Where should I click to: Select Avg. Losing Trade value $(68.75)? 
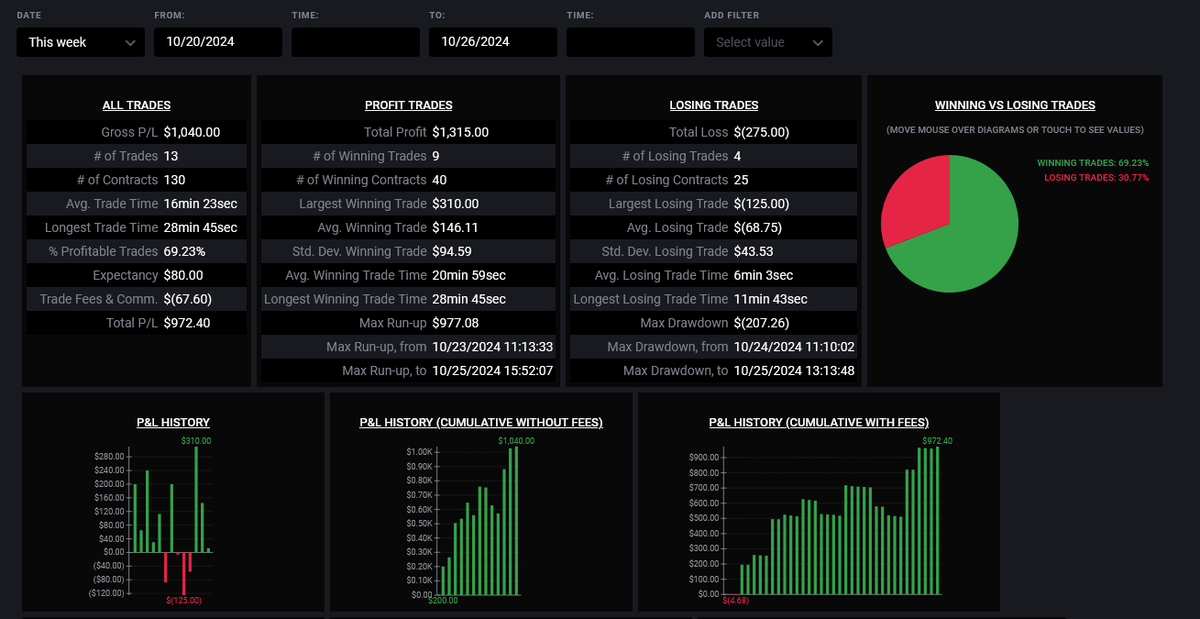(x=757, y=228)
